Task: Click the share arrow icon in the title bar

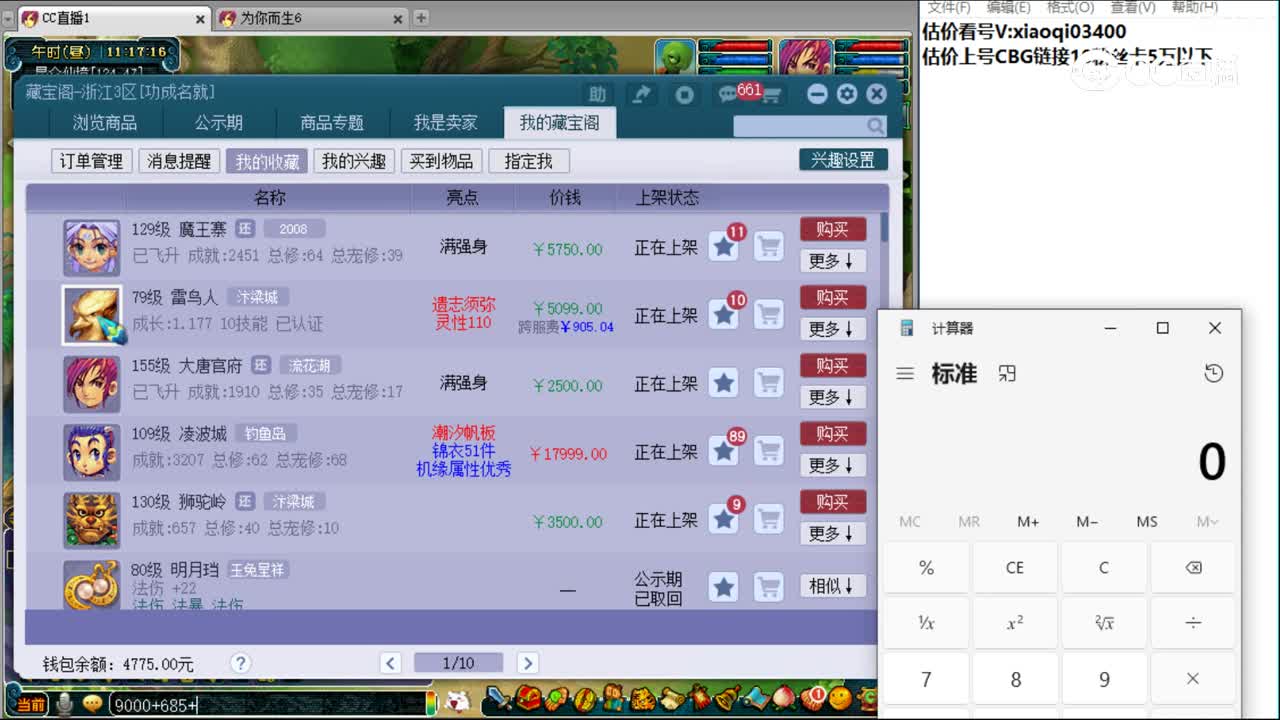Action: click(641, 93)
